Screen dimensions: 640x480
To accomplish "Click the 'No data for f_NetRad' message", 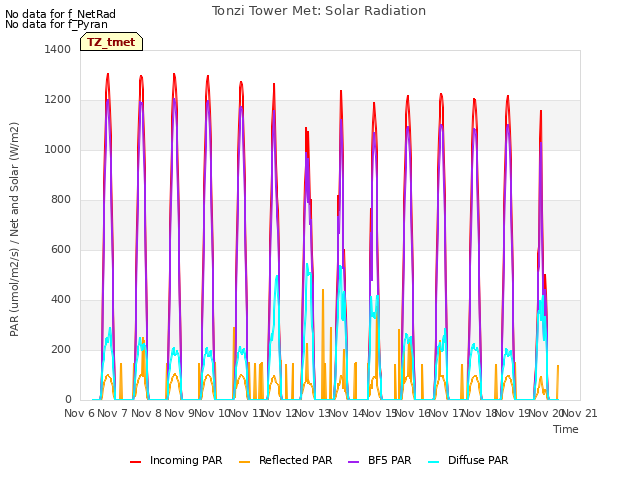I will 60,14.
